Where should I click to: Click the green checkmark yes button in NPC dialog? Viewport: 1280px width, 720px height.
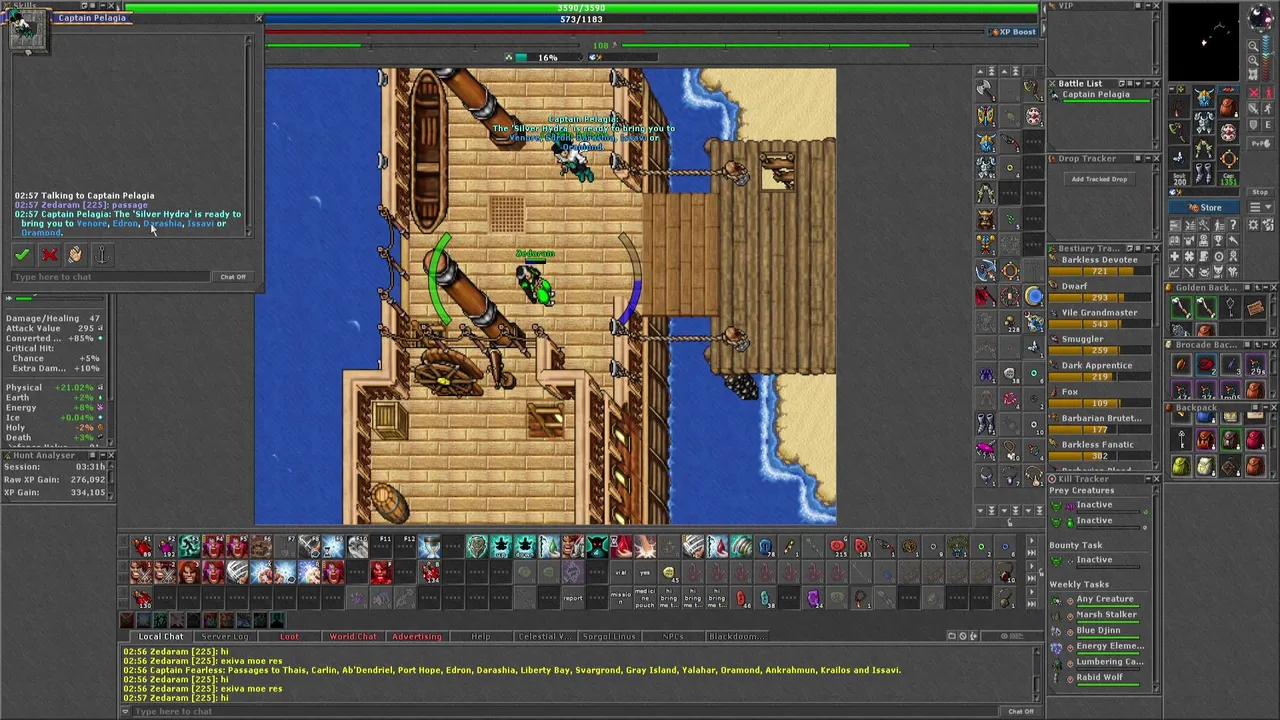[x=22, y=255]
